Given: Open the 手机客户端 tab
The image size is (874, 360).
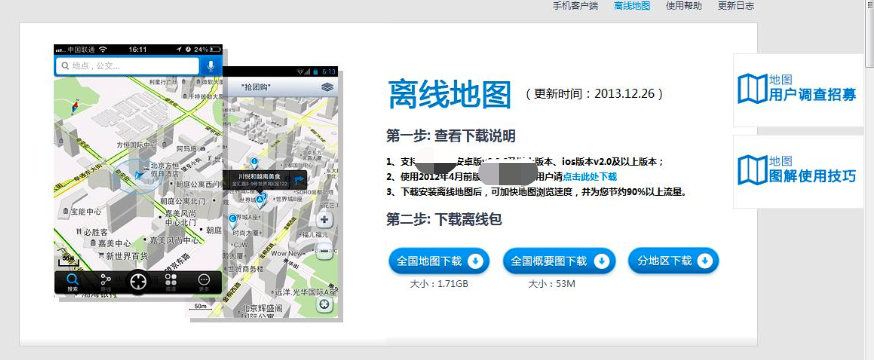Looking at the screenshot, I should click(575, 6).
